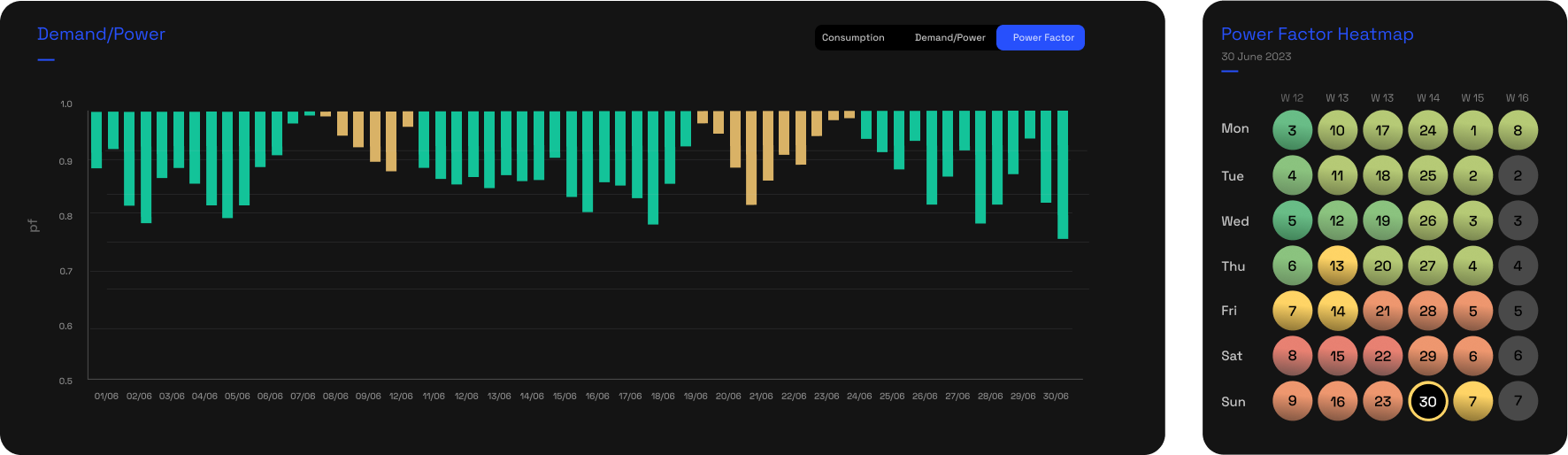Click the first green bar above 01/06

point(96,140)
